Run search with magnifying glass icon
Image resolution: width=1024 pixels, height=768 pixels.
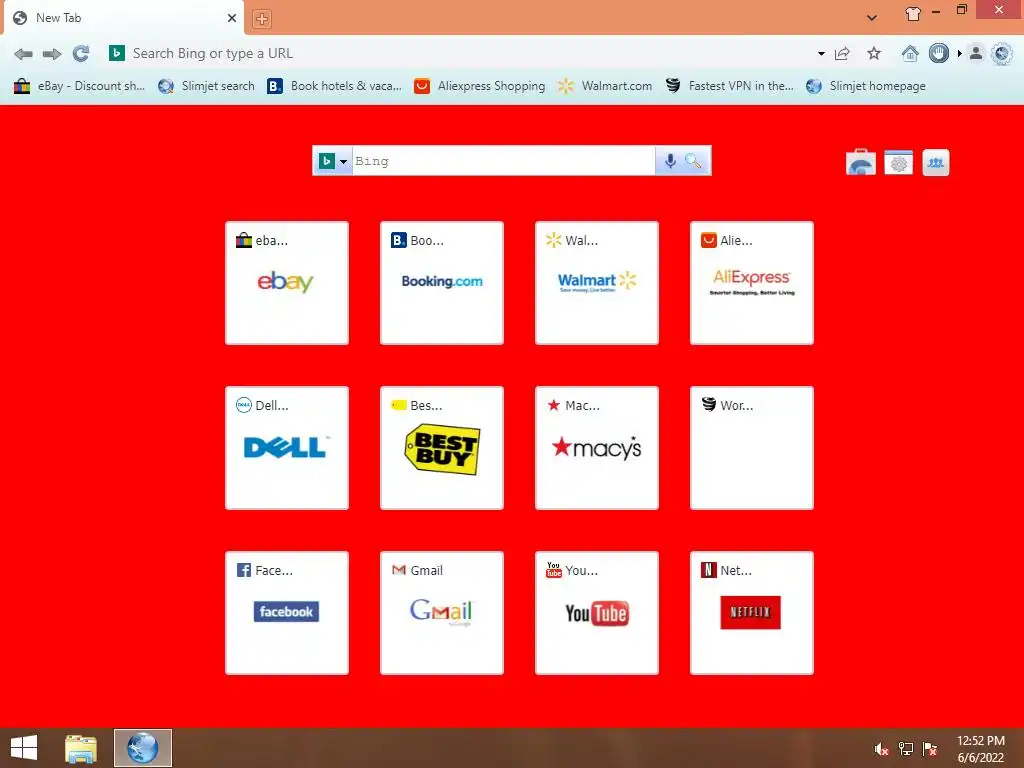(x=694, y=161)
